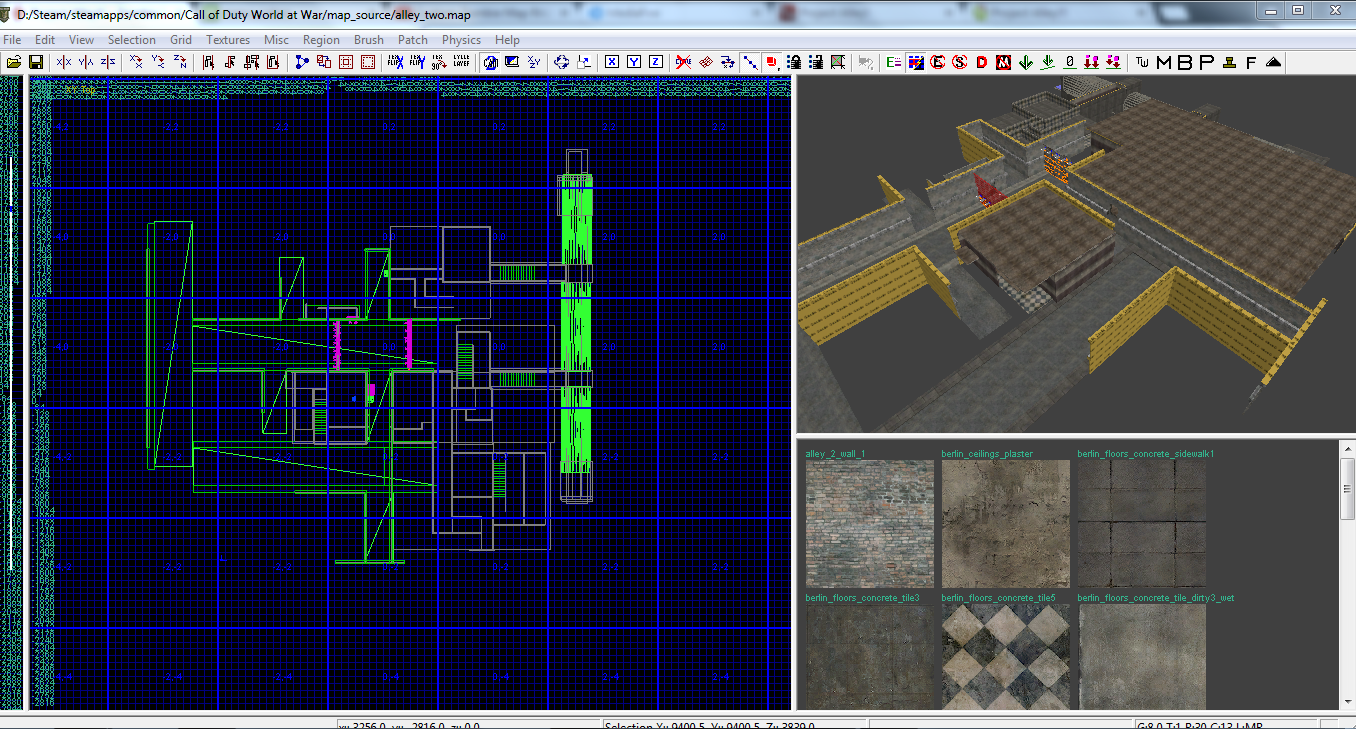Click the connected blue nodes icon
Screen dimensions: 1356x729
[x=301, y=62]
